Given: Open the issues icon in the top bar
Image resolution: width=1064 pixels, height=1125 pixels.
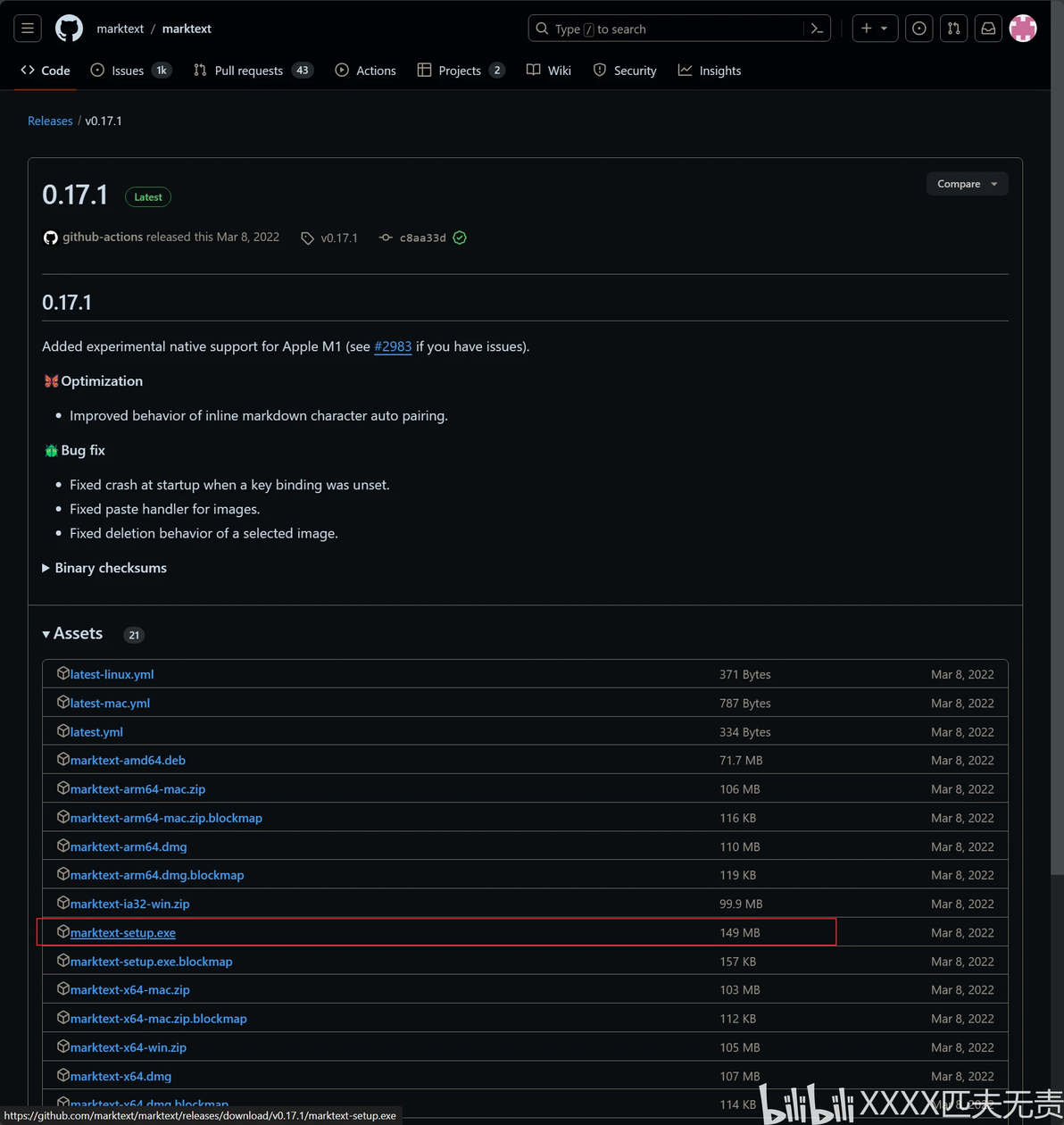Looking at the screenshot, I should point(919,29).
